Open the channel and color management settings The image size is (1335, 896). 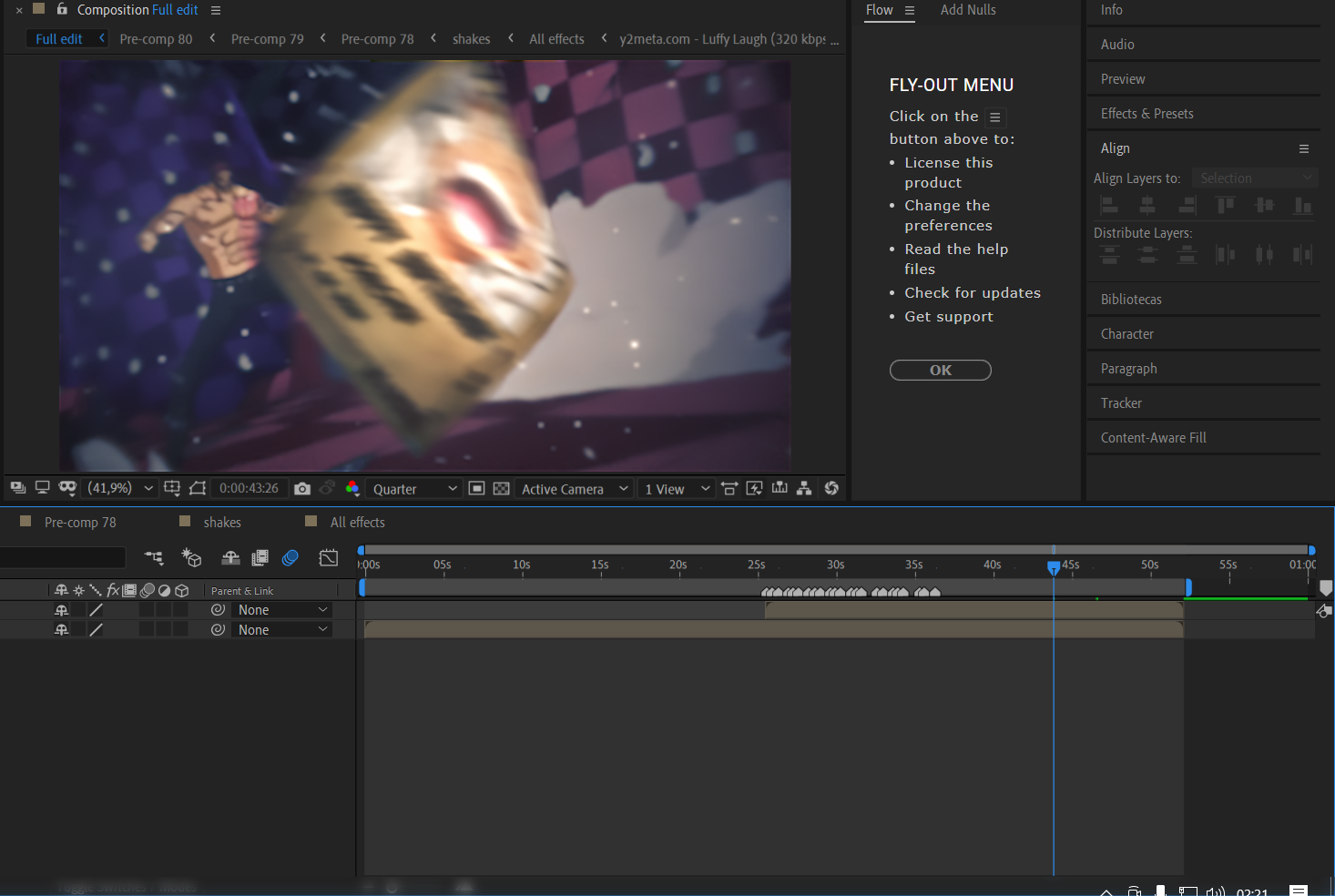(352, 489)
